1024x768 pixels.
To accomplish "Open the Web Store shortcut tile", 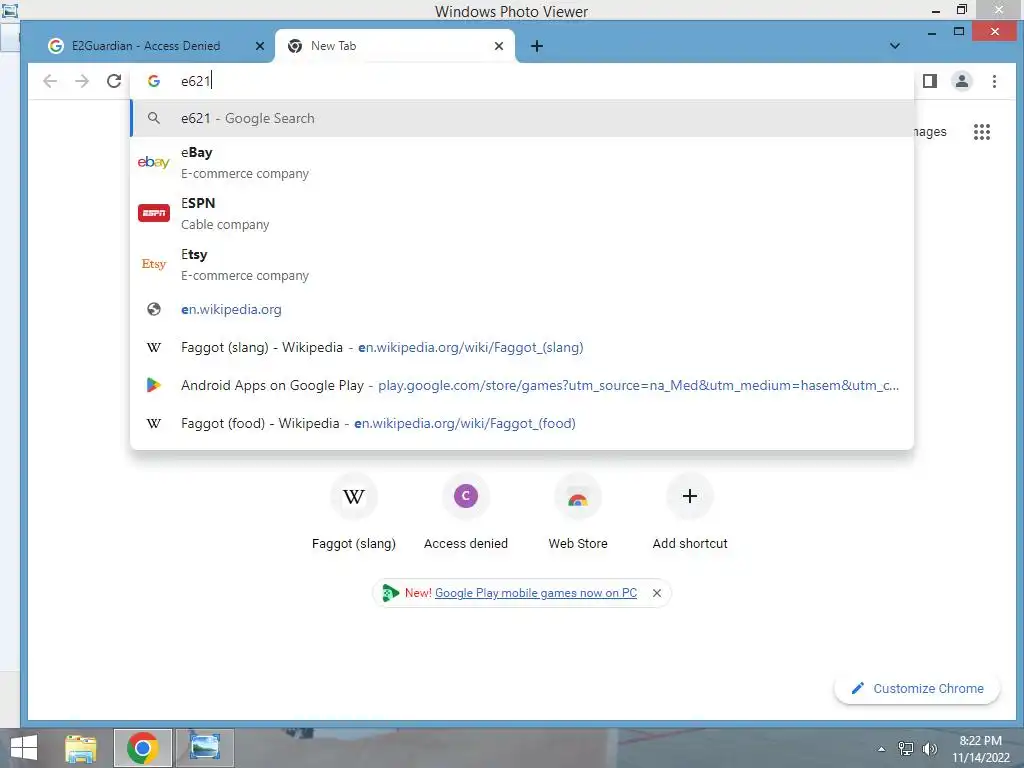I will pos(578,512).
